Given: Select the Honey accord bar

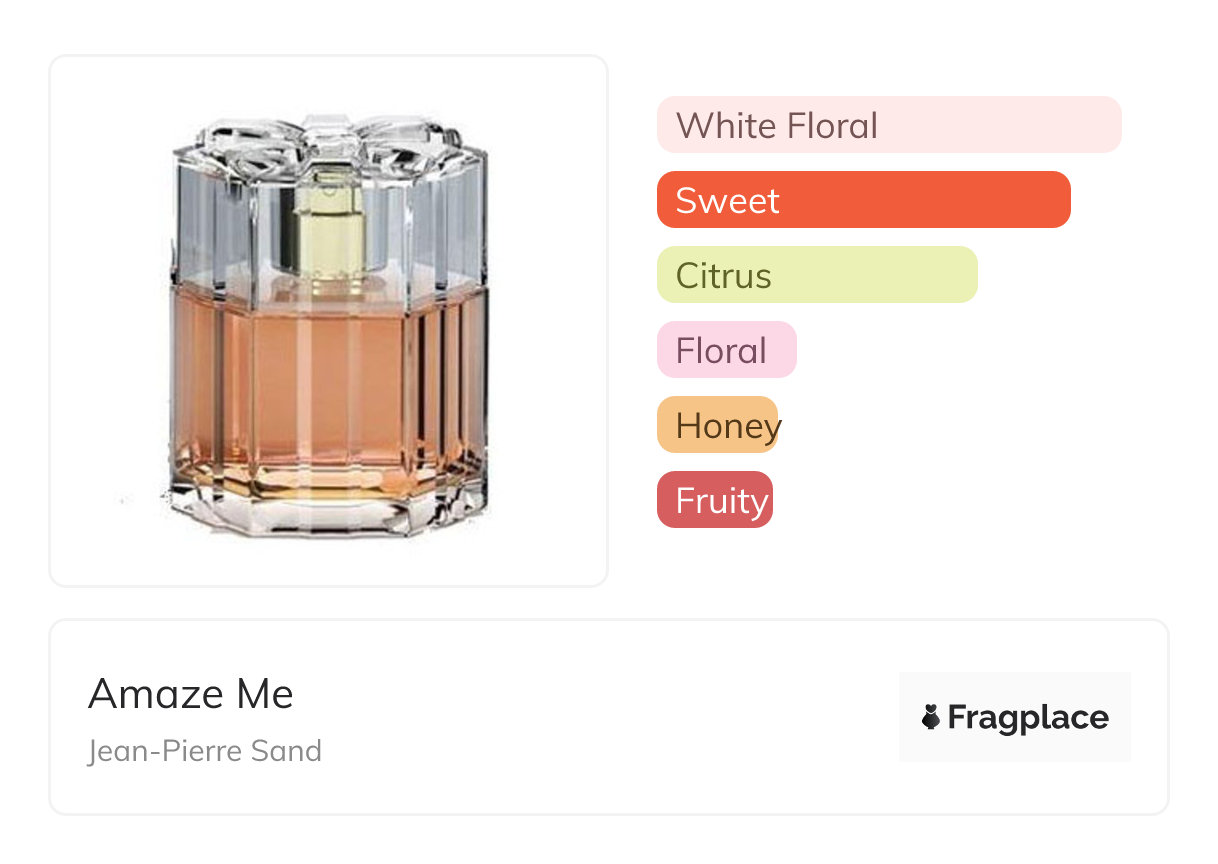Looking at the screenshot, I should click(x=717, y=425).
